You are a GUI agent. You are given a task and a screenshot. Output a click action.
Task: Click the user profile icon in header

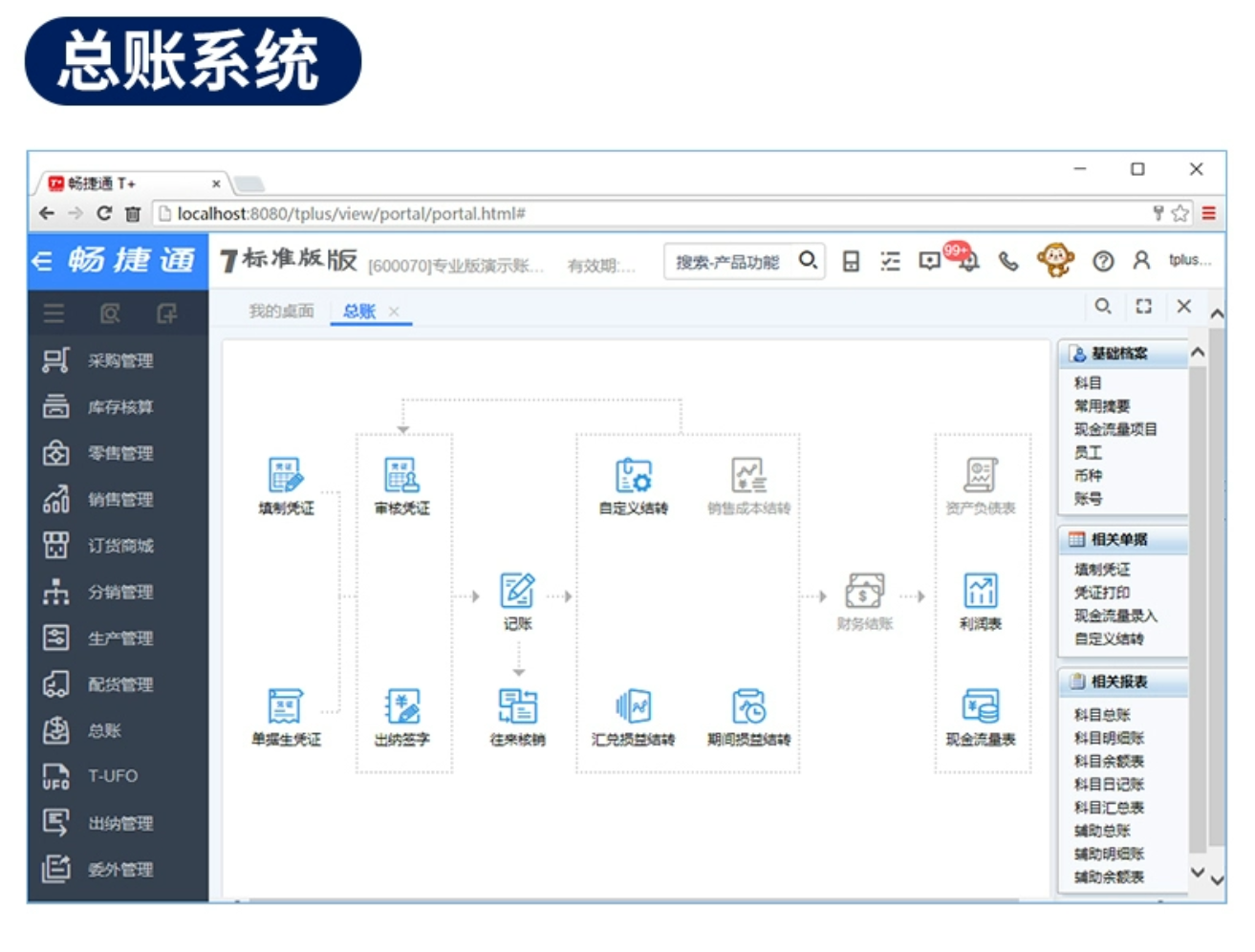[1141, 260]
